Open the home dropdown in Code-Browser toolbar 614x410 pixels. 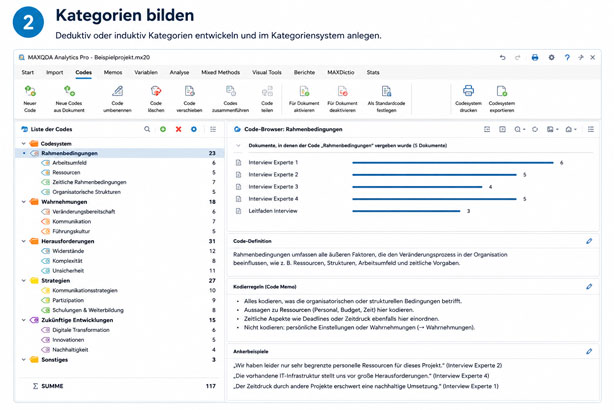[571, 129]
